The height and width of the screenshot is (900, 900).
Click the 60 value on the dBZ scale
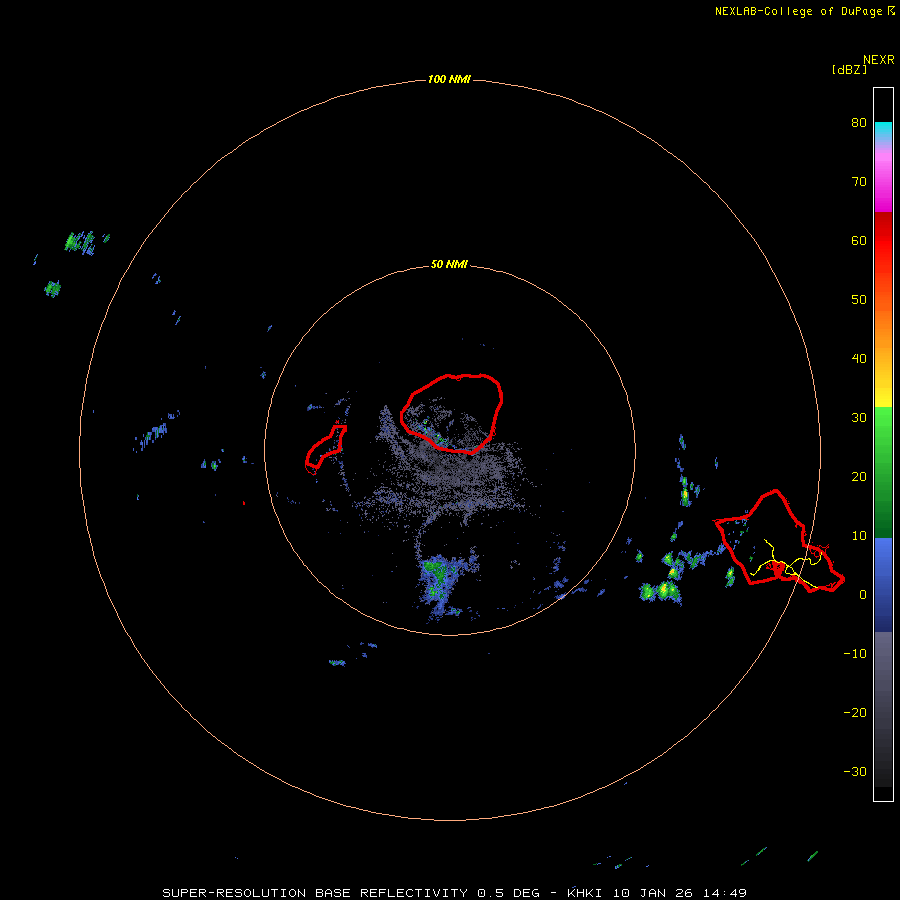[x=859, y=241]
